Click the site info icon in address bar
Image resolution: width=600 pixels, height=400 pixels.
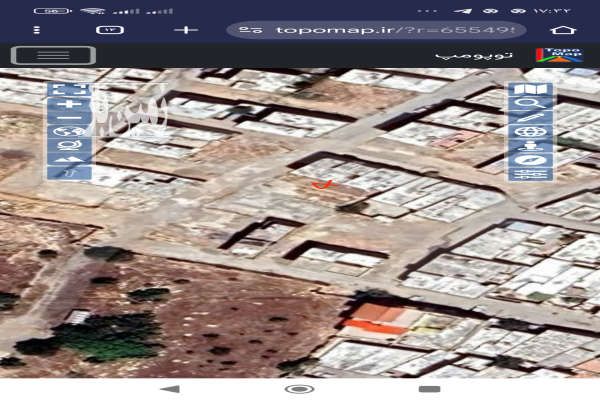click(x=251, y=30)
